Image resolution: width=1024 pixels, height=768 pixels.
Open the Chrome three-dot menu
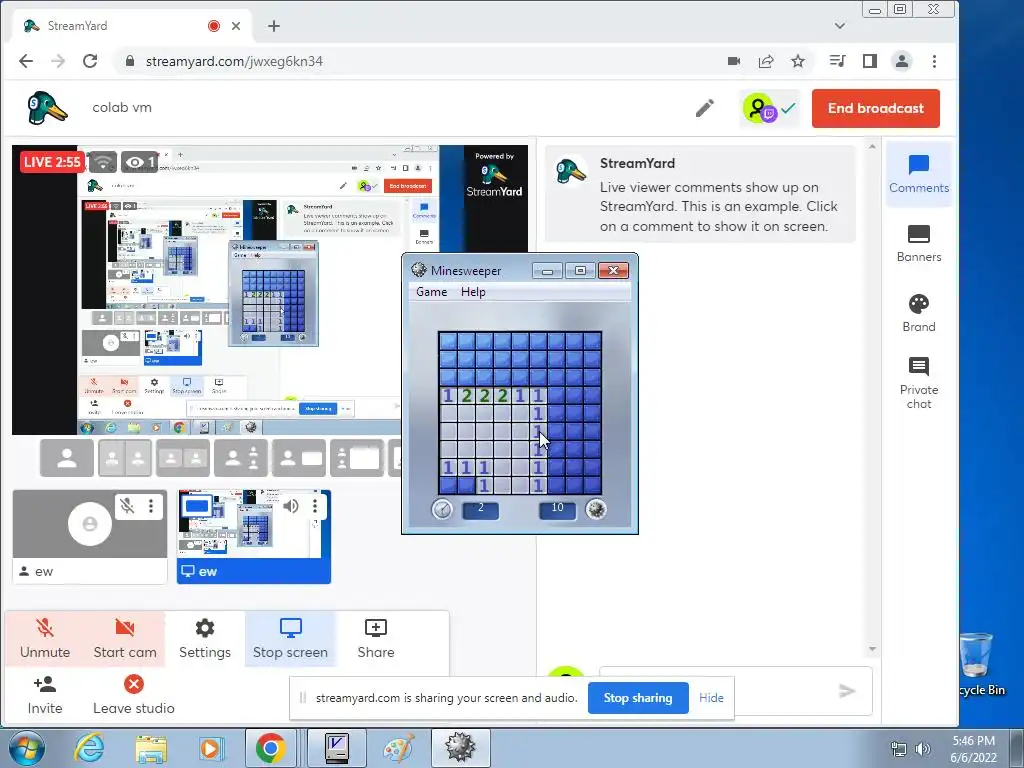(935, 61)
